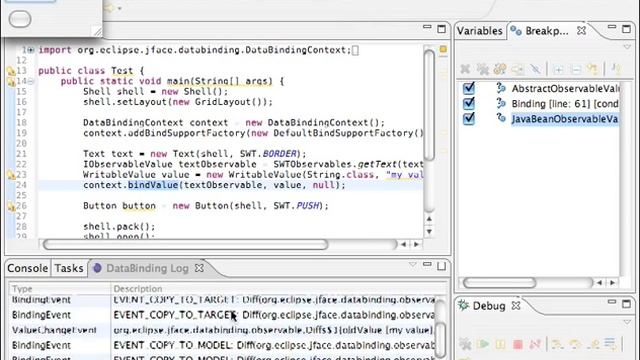Select the ValueChangeEvent log row
640x360 pixels.
[x=222, y=330]
